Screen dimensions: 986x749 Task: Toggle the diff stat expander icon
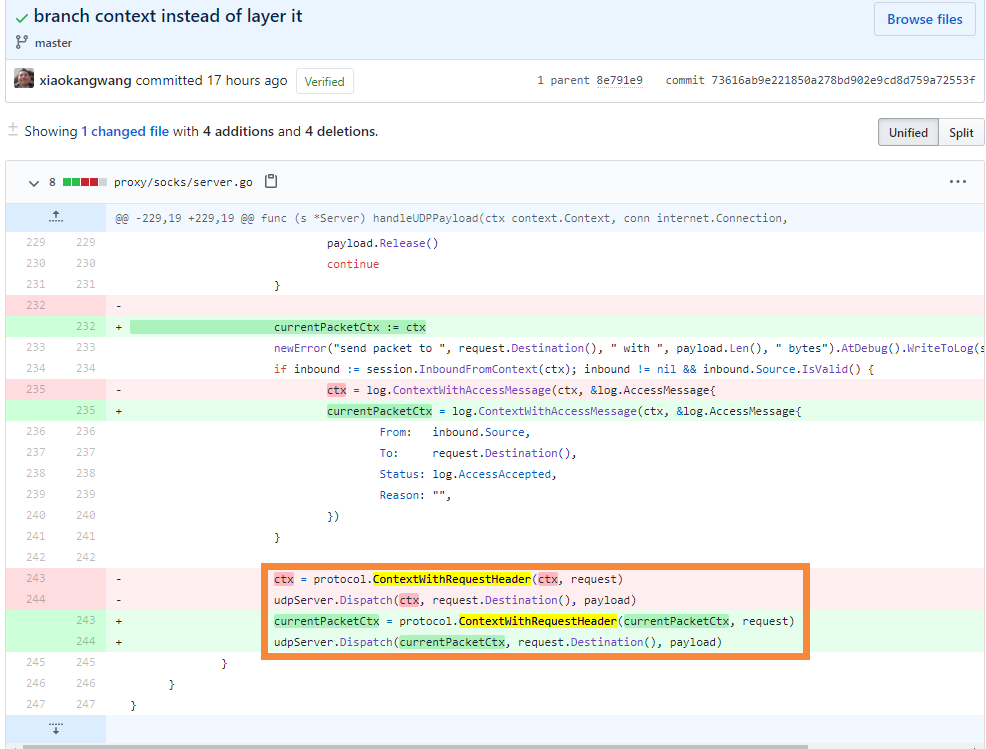13,130
